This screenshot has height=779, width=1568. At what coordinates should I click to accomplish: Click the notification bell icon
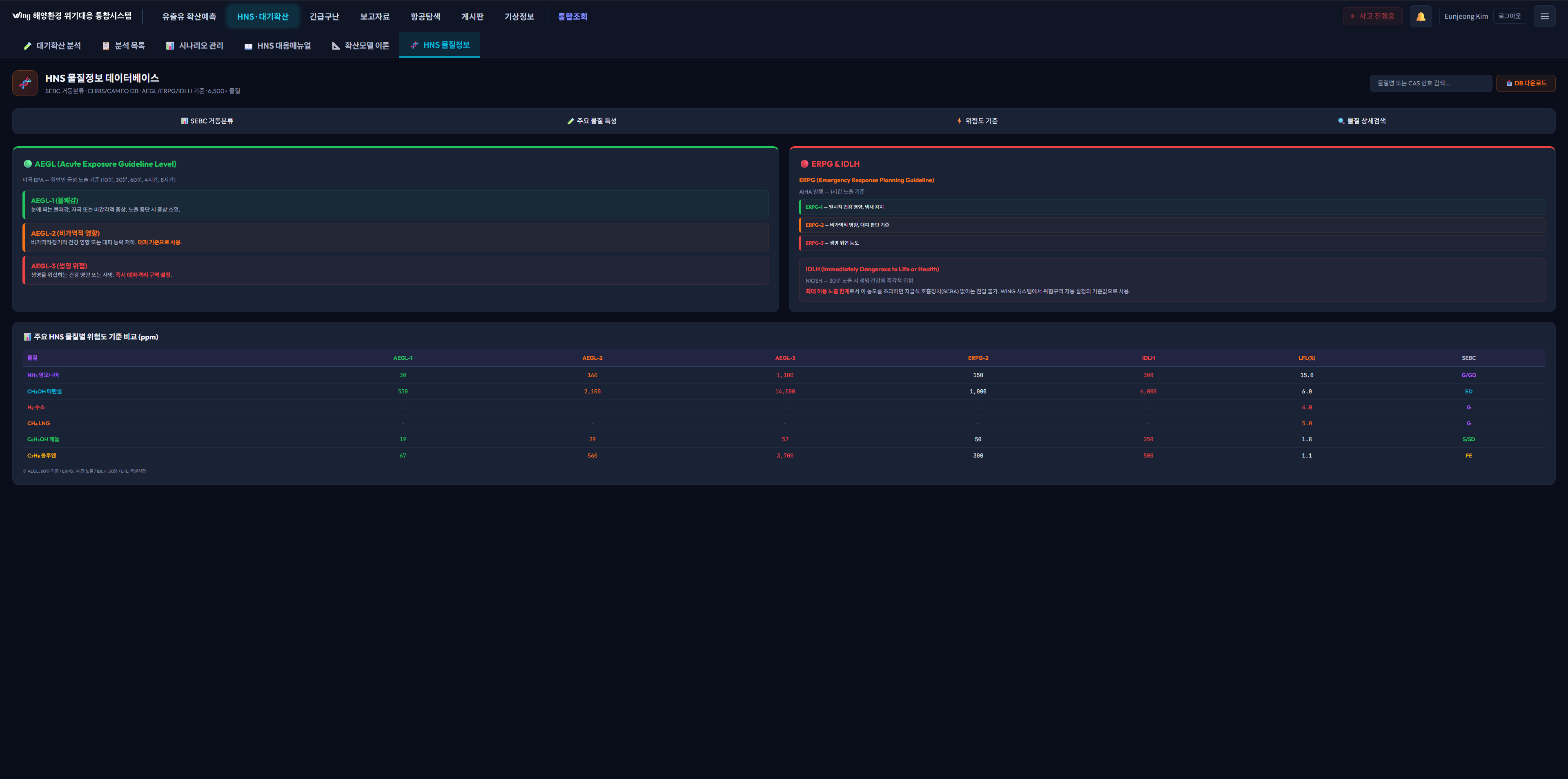(x=1420, y=16)
